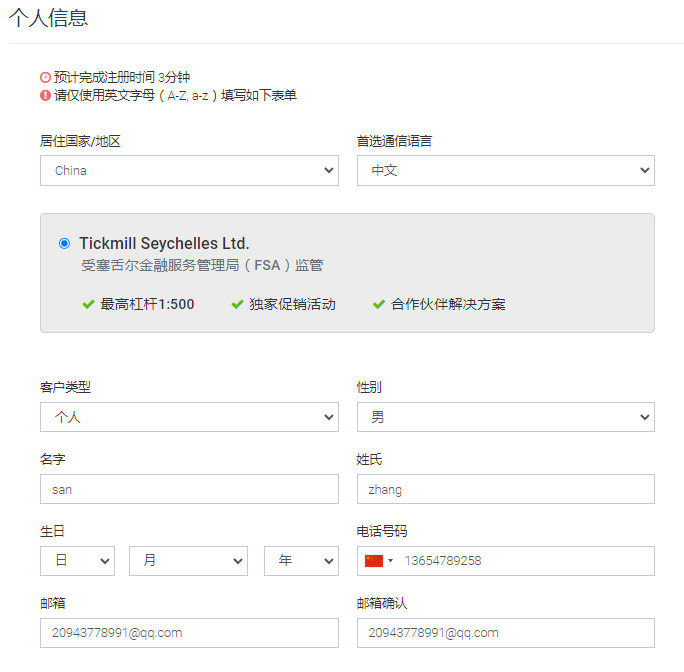Viewport: 684px width, 672px height.
Task: Click the 姓氏 field containing zhang
Action: pos(505,489)
